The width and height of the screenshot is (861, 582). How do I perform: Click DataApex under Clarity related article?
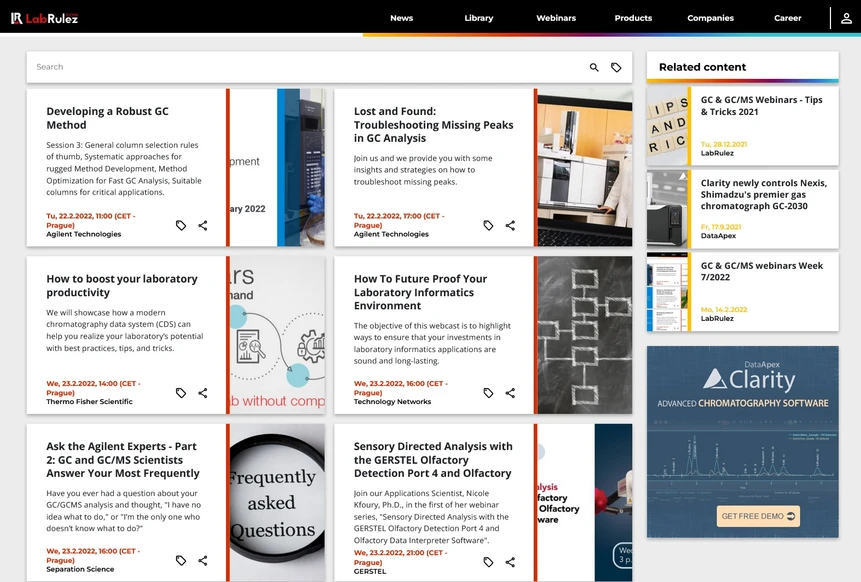click(718, 236)
